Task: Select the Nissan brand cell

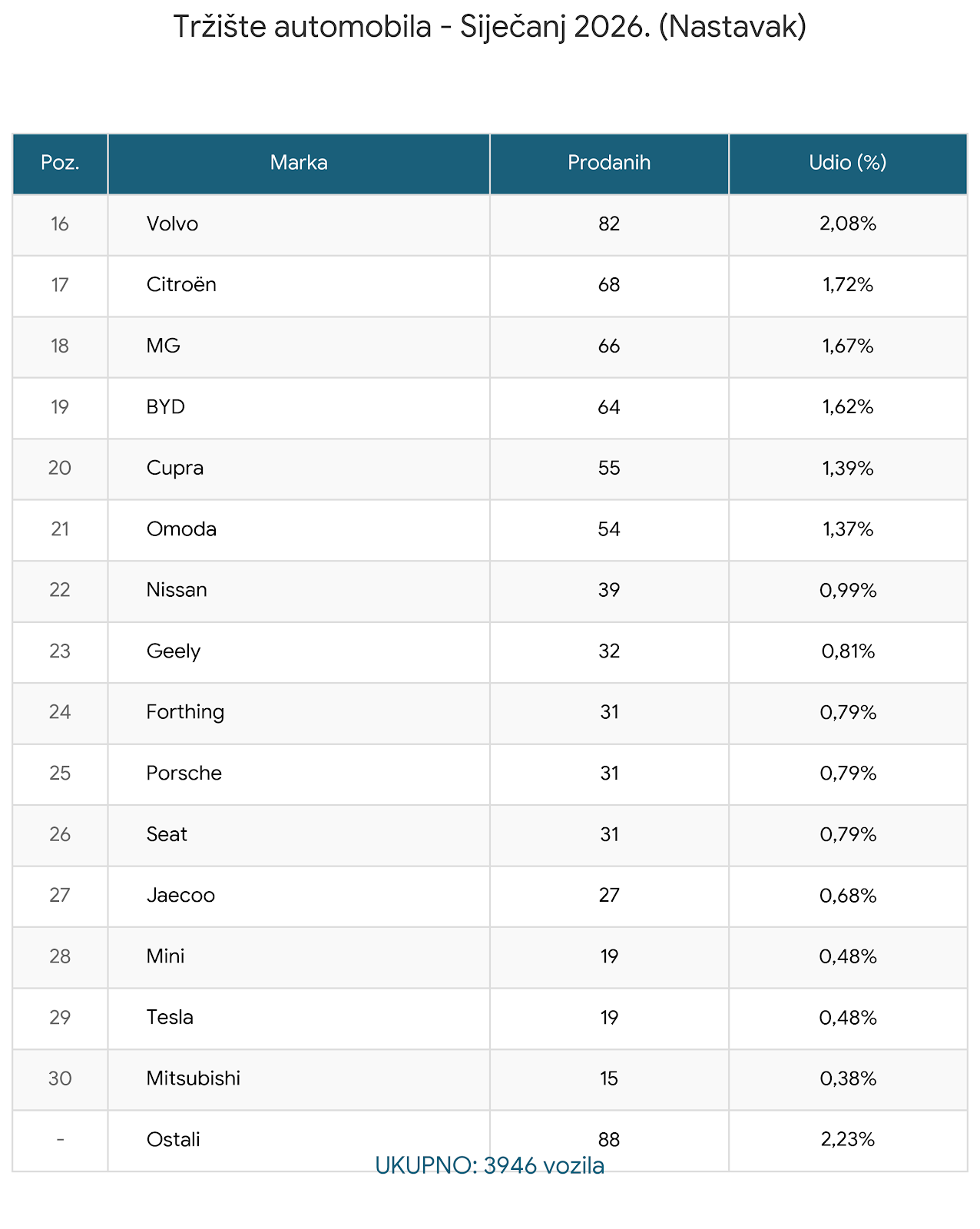Action: [177, 590]
